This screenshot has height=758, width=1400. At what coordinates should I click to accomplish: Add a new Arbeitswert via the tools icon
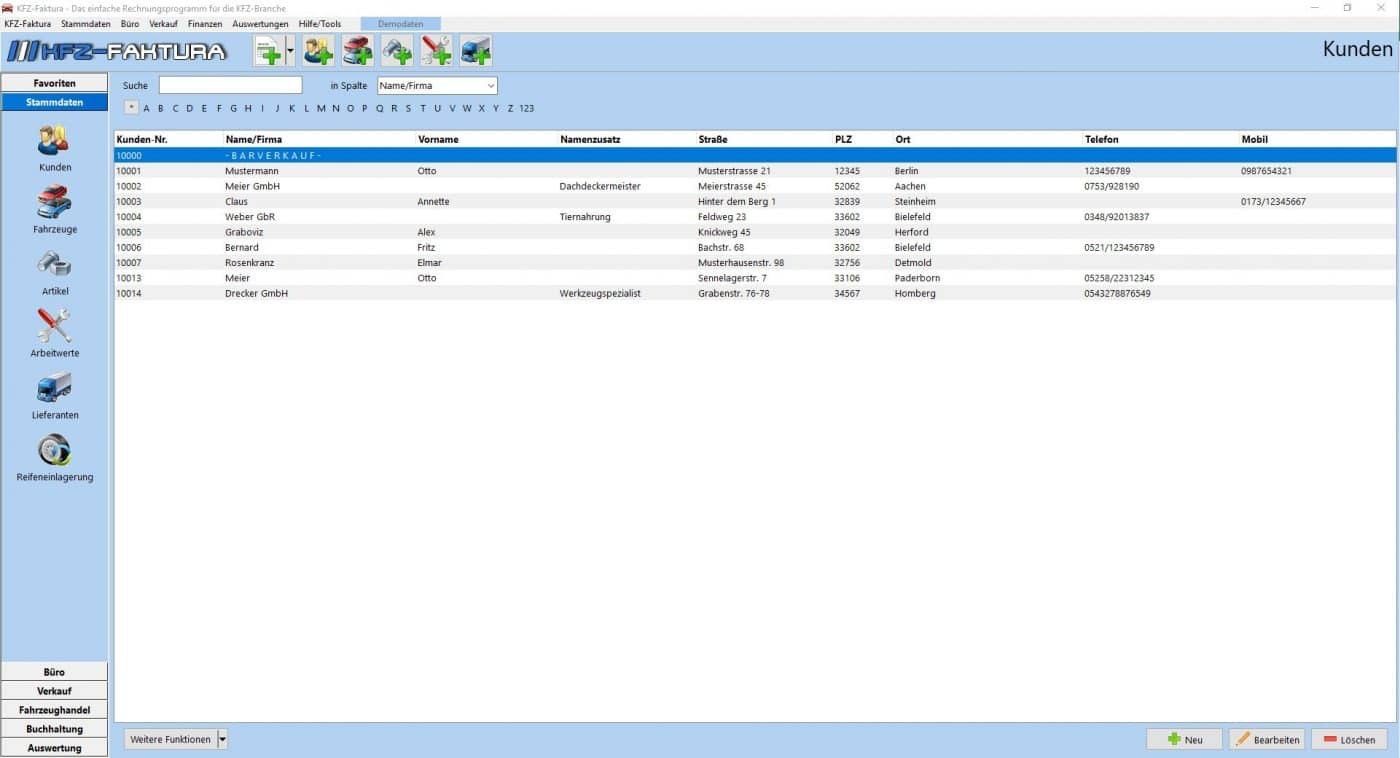coord(436,50)
